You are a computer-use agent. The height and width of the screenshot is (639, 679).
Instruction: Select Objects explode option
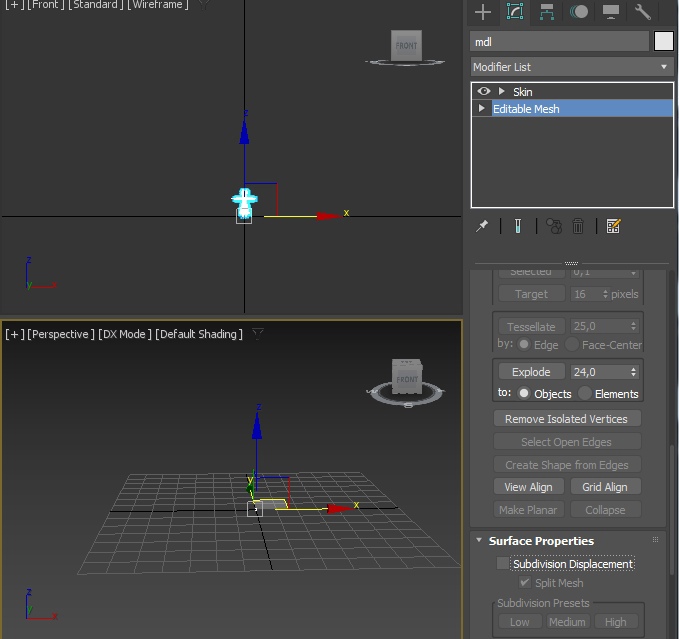[523, 394]
